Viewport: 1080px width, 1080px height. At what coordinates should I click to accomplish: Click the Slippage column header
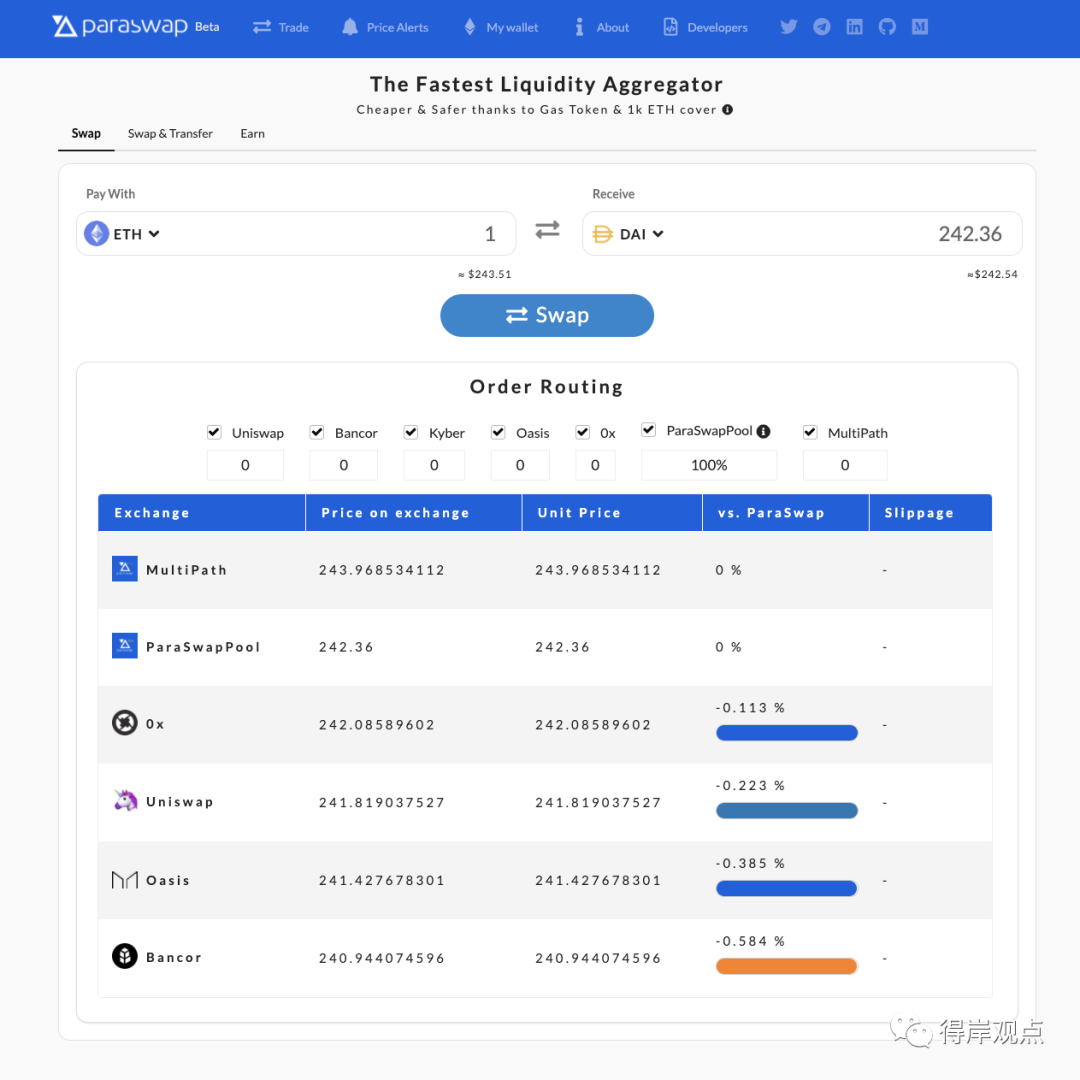[x=931, y=512]
